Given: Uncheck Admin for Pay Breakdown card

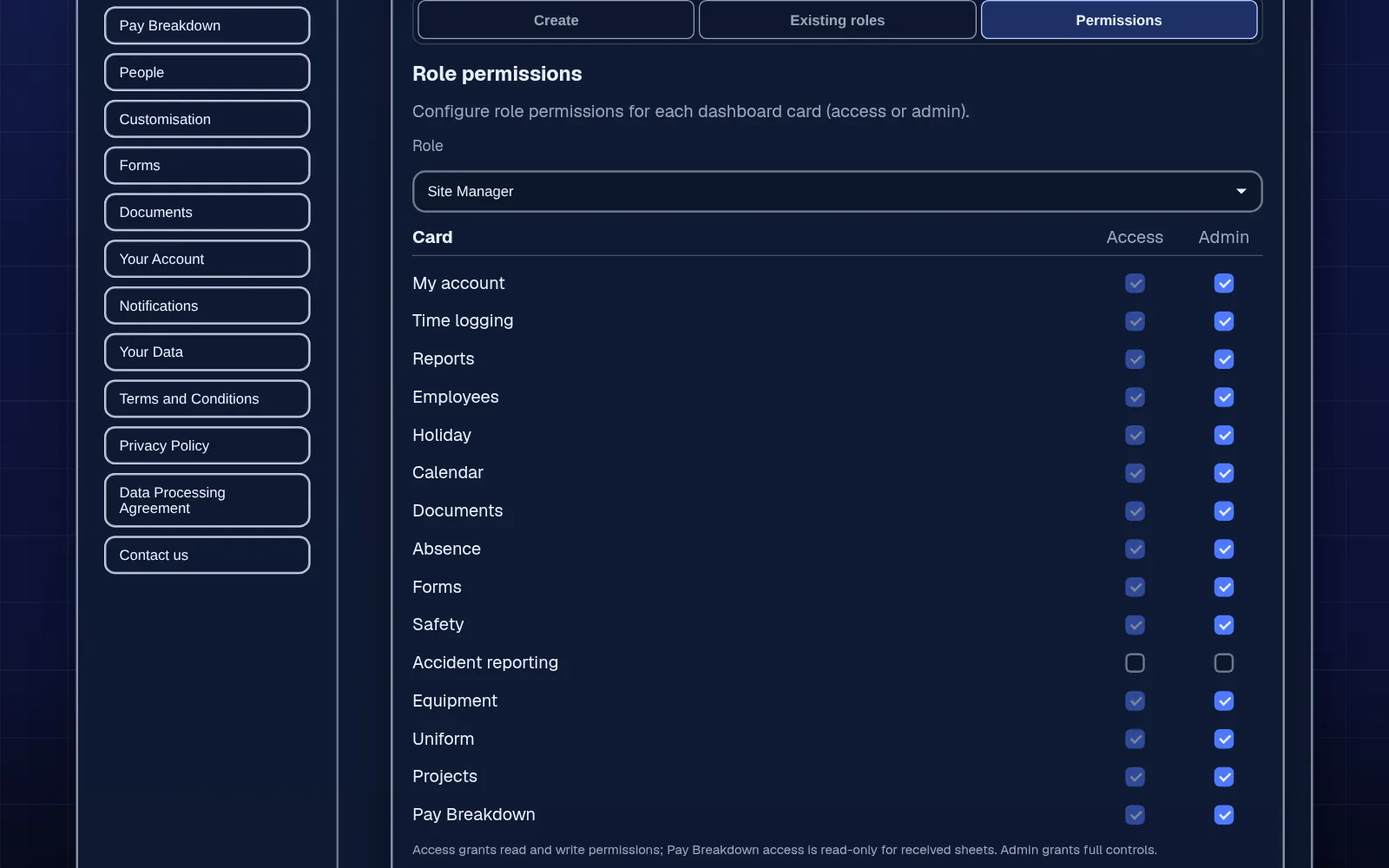Looking at the screenshot, I should (x=1224, y=815).
